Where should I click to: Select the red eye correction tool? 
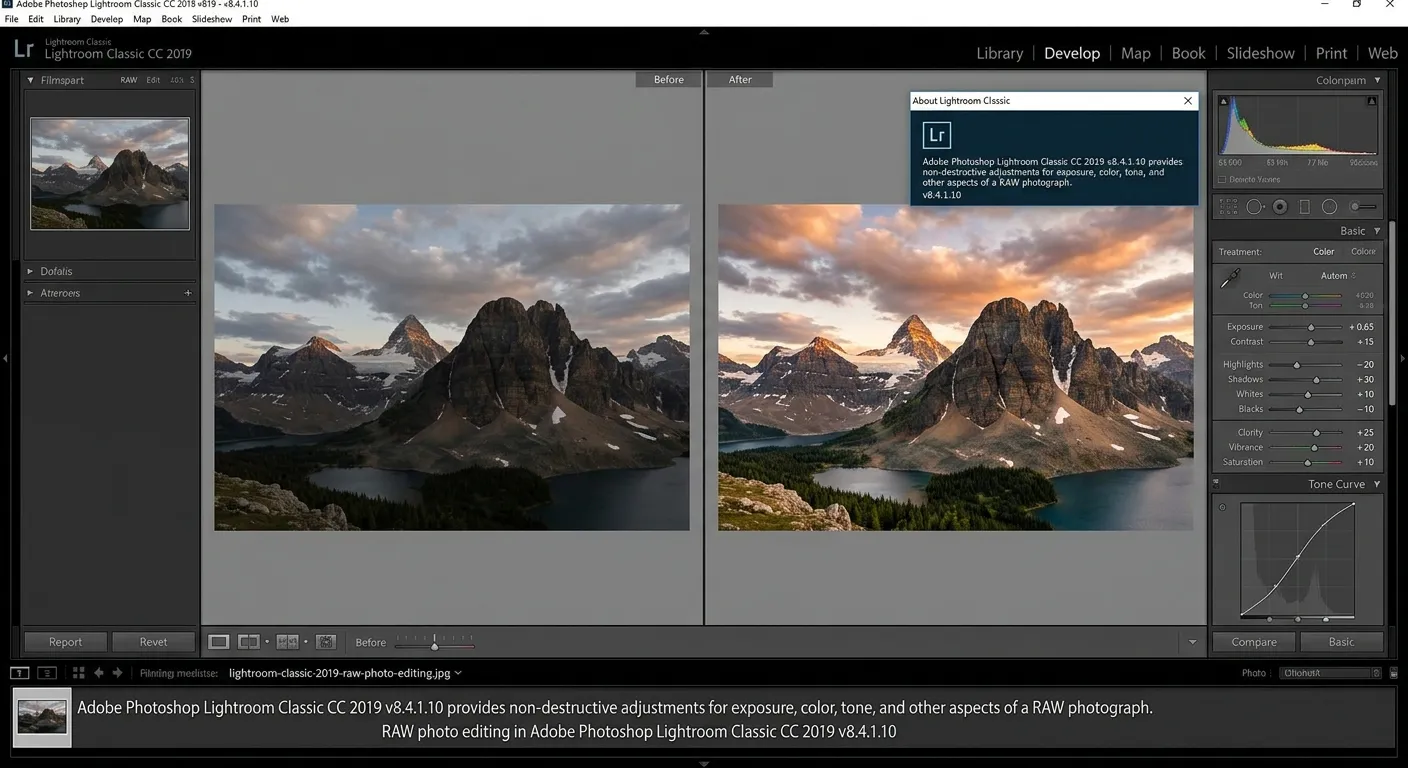coord(1280,207)
